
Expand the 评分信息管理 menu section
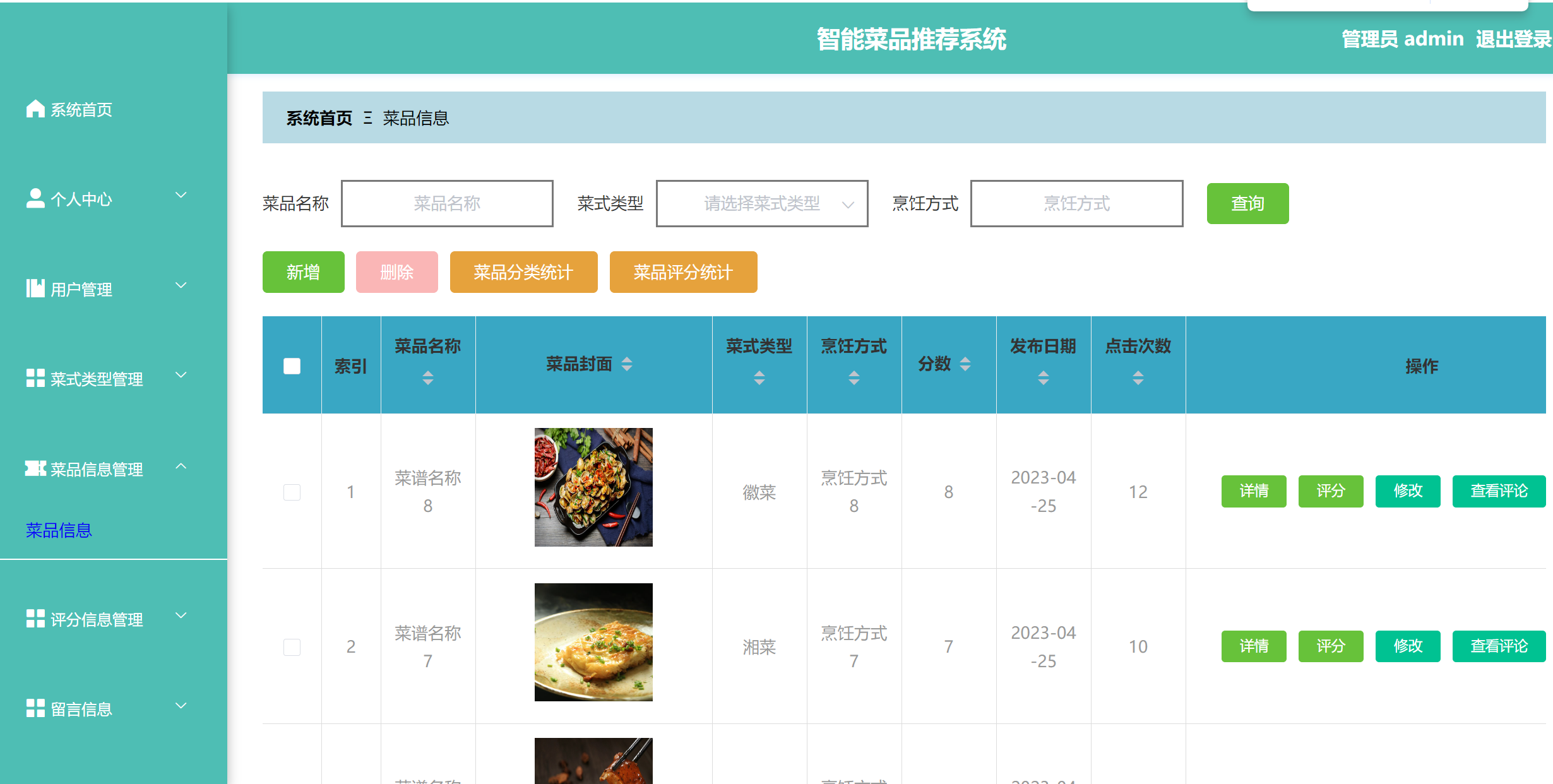coord(182,616)
